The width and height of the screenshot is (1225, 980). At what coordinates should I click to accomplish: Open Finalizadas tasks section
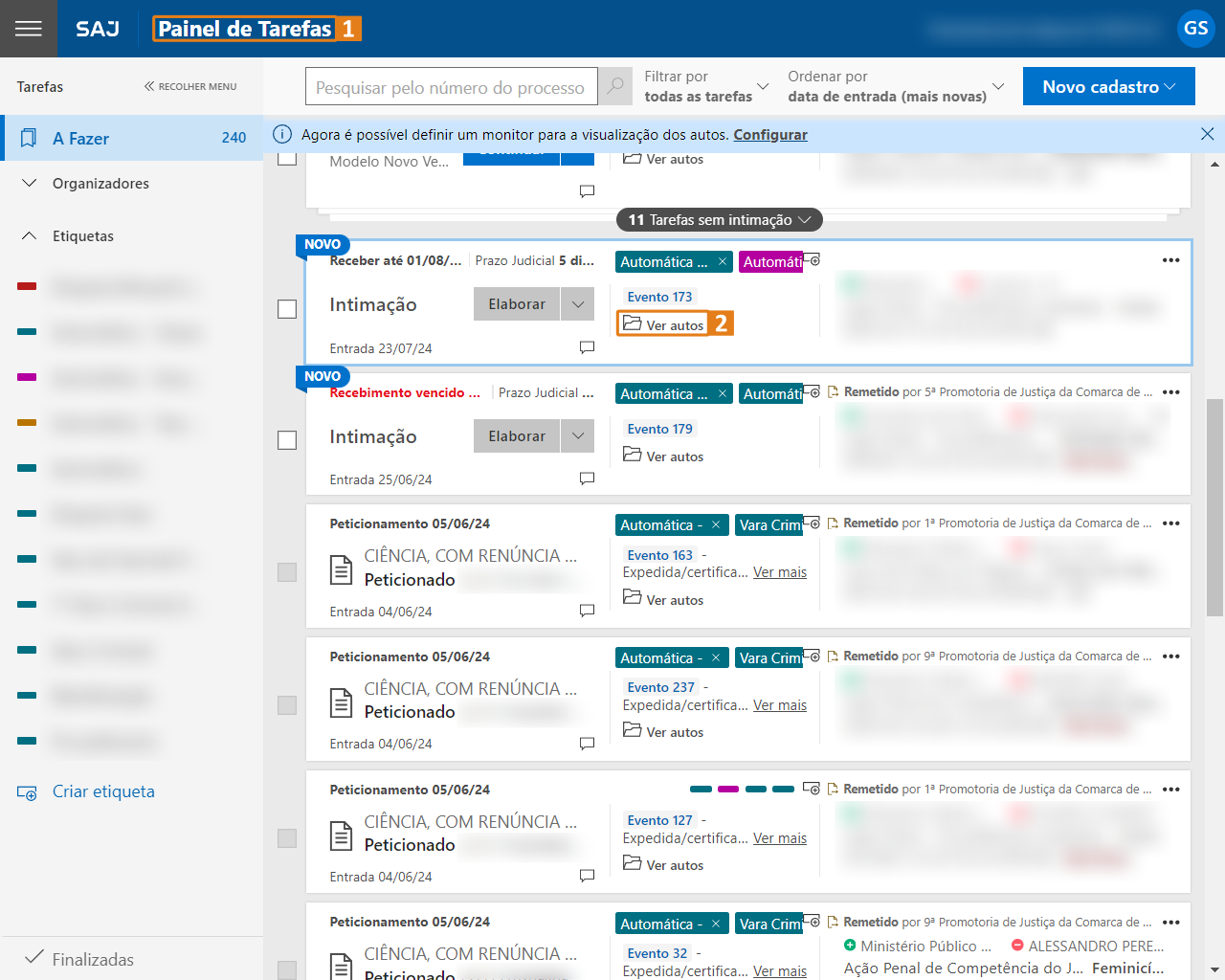click(93, 959)
